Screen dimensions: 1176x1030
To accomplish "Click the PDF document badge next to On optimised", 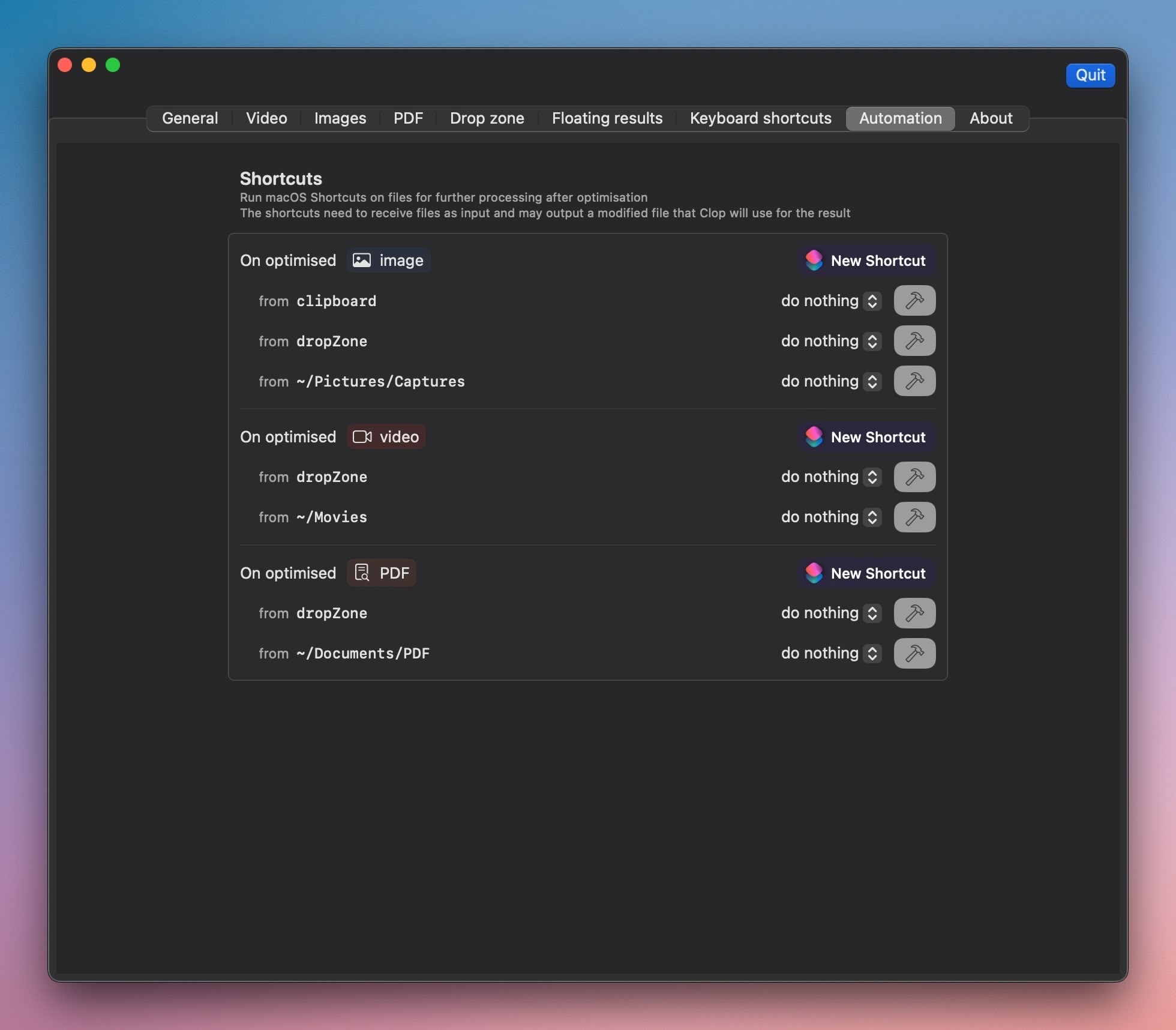I will coord(380,573).
